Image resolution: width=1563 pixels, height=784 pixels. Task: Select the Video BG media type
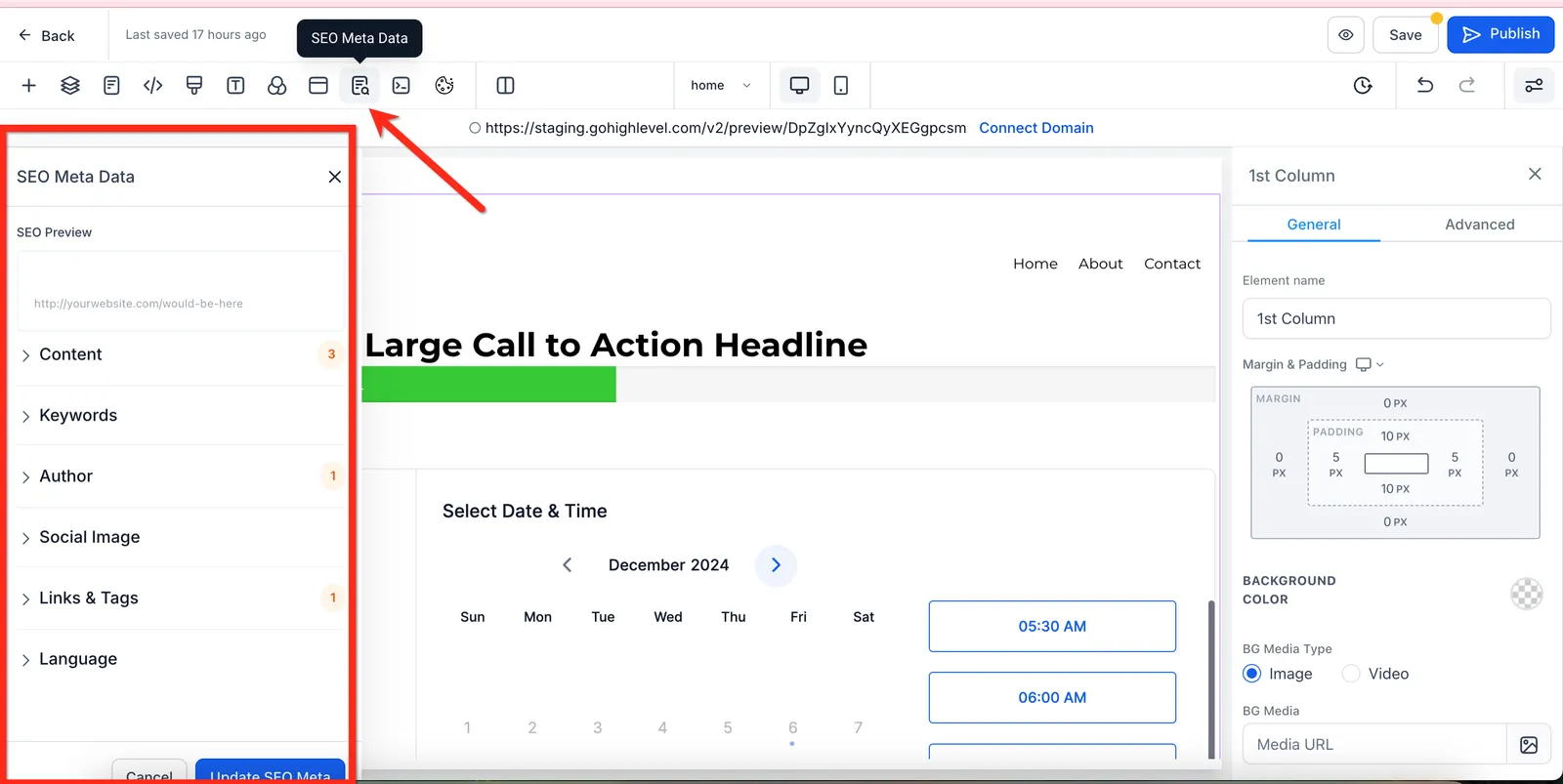pyautogui.click(x=1351, y=674)
